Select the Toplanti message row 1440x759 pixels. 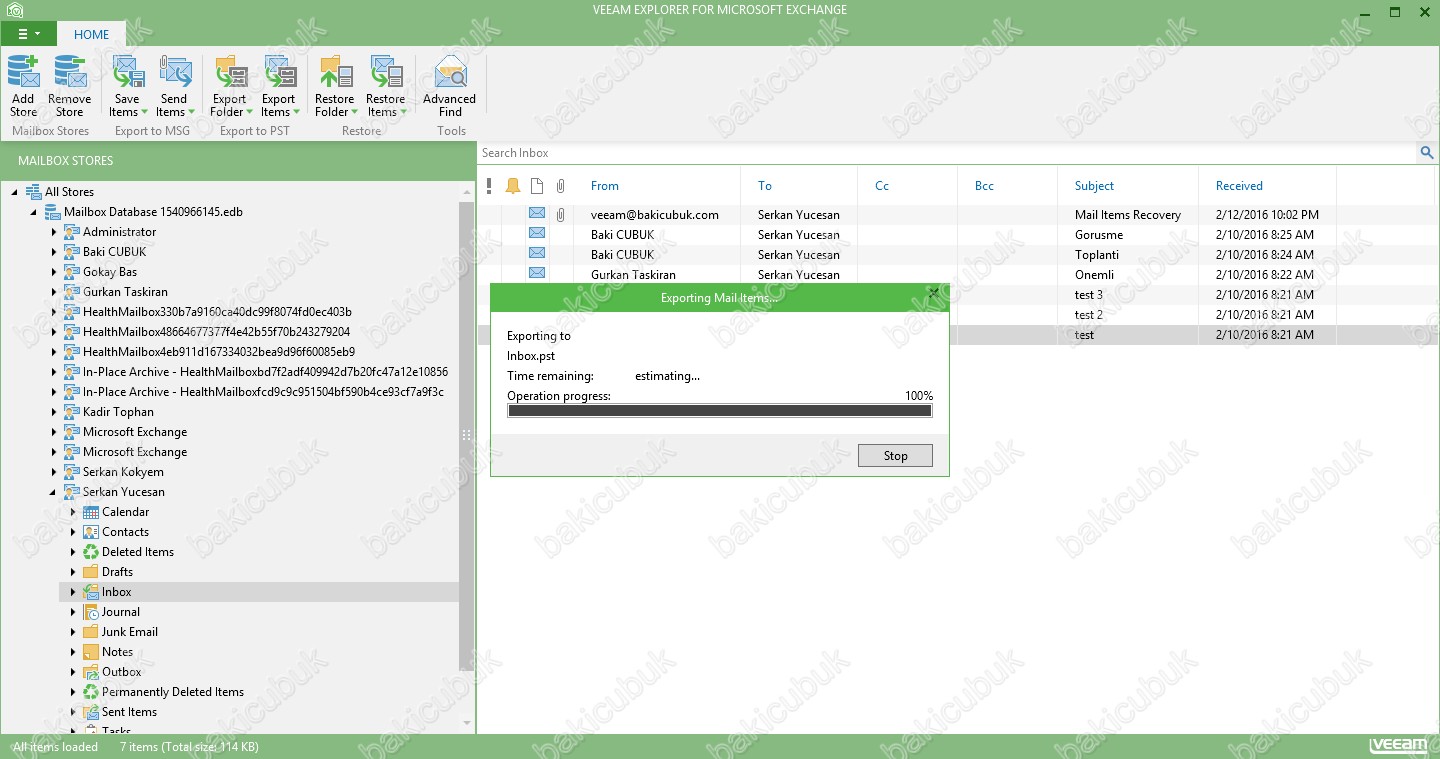pos(957,254)
